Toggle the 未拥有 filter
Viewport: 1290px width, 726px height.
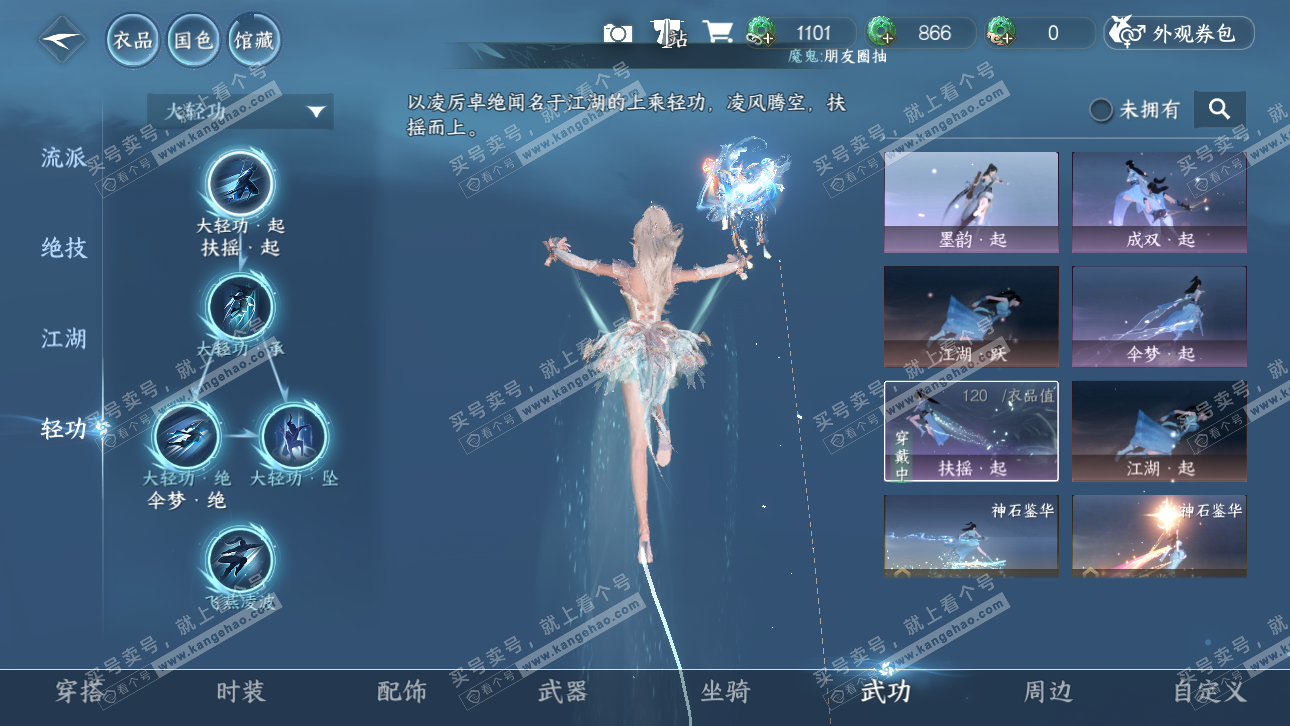click(x=1135, y=110)
